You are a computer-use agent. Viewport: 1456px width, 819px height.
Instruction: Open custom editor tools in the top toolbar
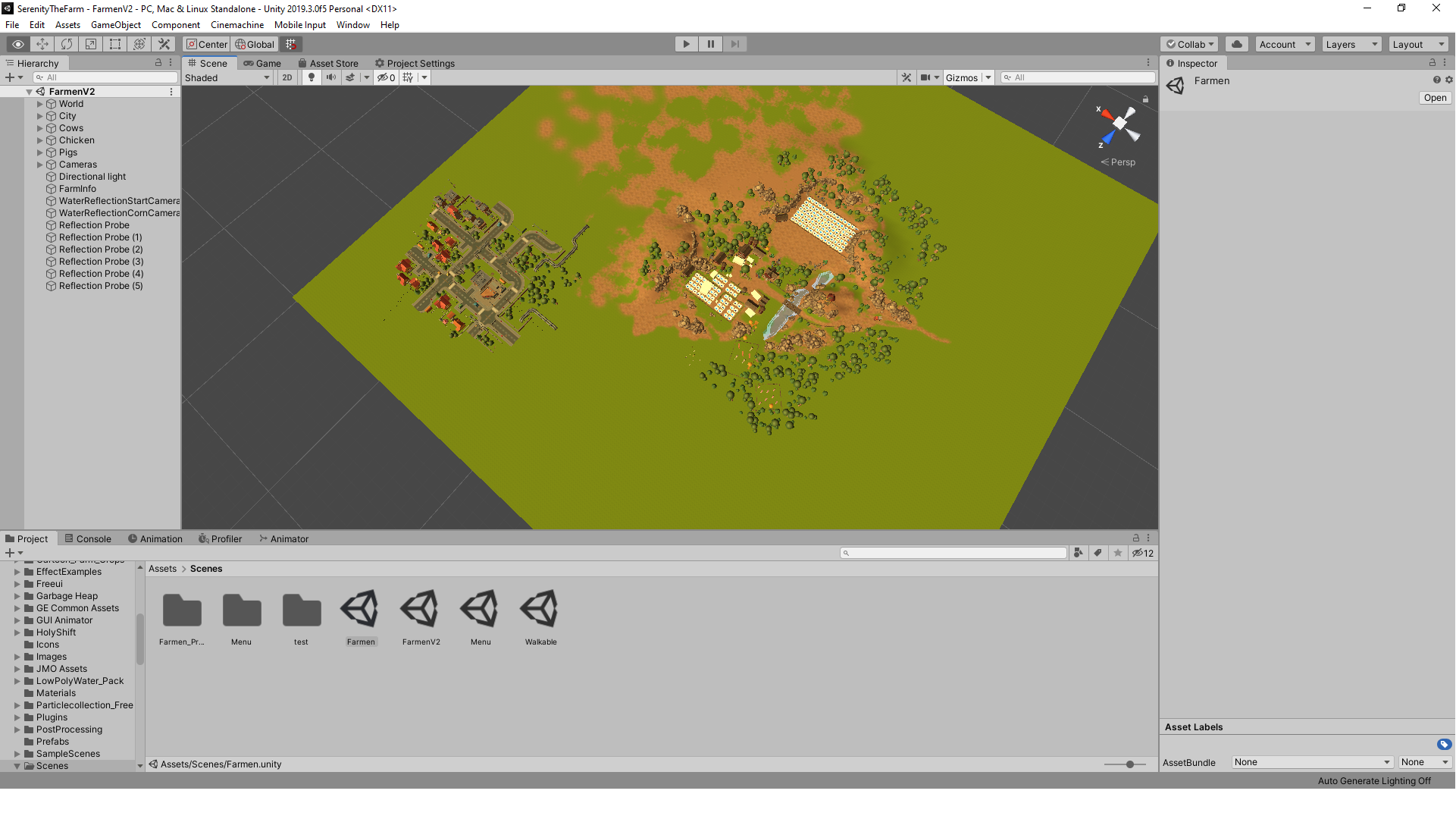pos(164,44)
